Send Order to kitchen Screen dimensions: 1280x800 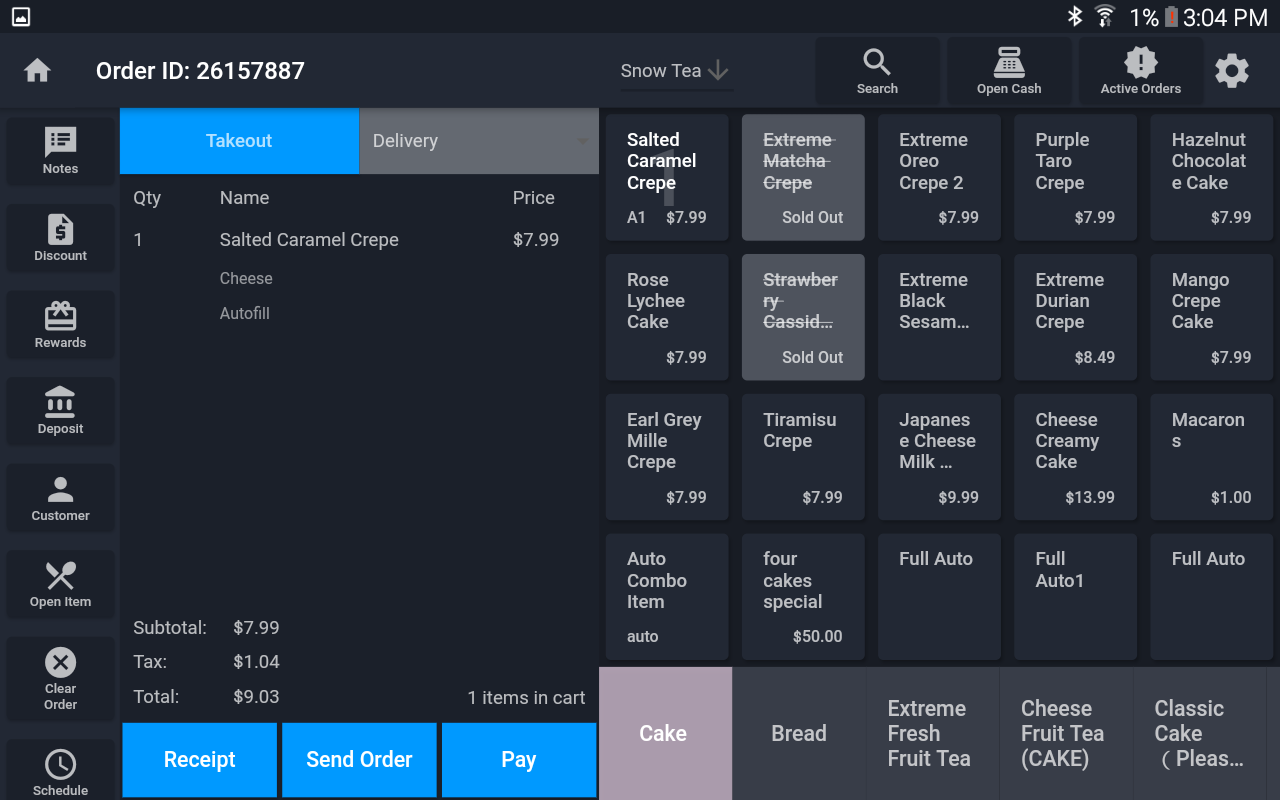[359, 760]
